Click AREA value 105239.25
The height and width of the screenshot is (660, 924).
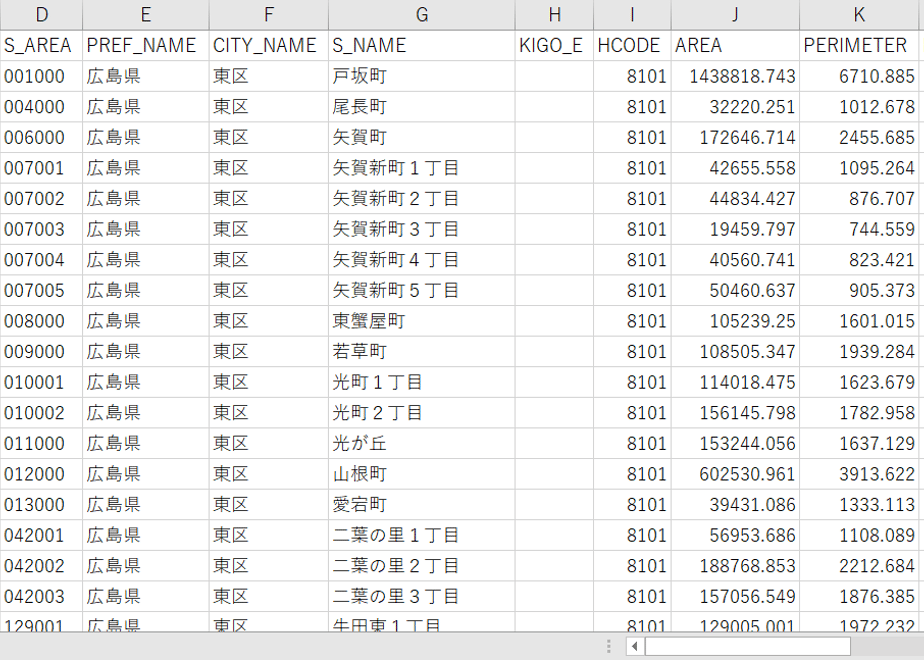[x=735, y=321]
